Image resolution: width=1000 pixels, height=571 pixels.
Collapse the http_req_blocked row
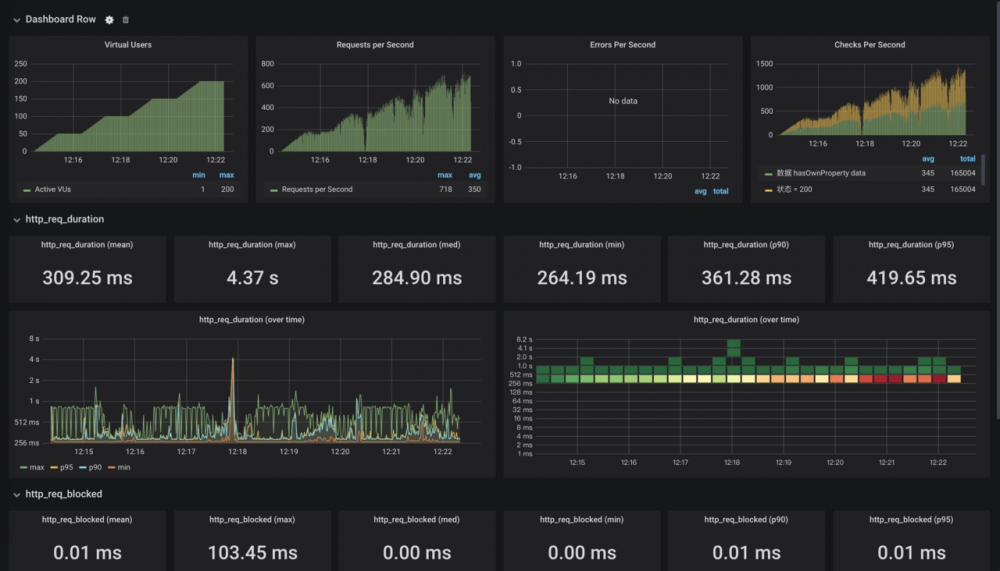click(x=17, y=494)
